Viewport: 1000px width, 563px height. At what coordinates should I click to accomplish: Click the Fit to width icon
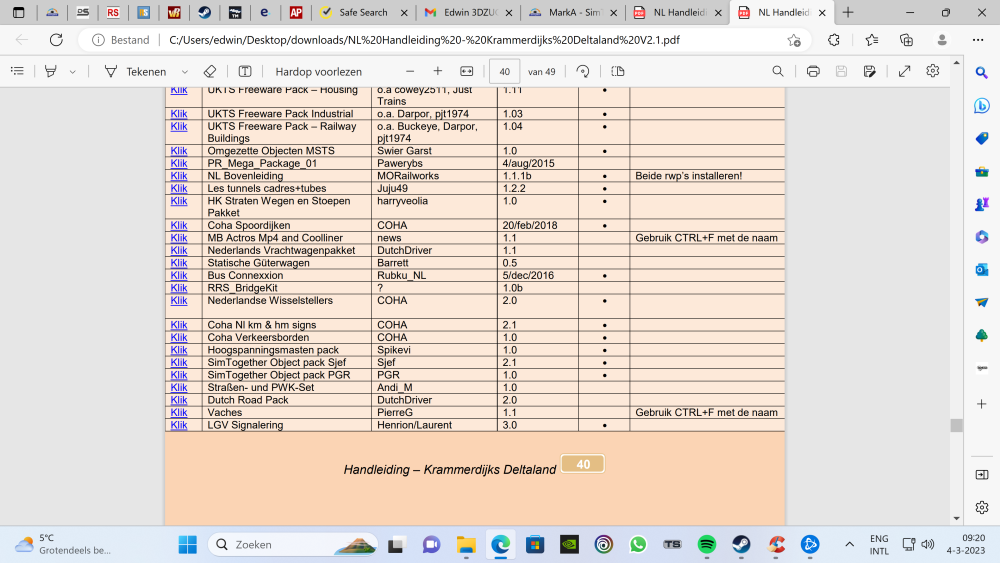point(466,71)
